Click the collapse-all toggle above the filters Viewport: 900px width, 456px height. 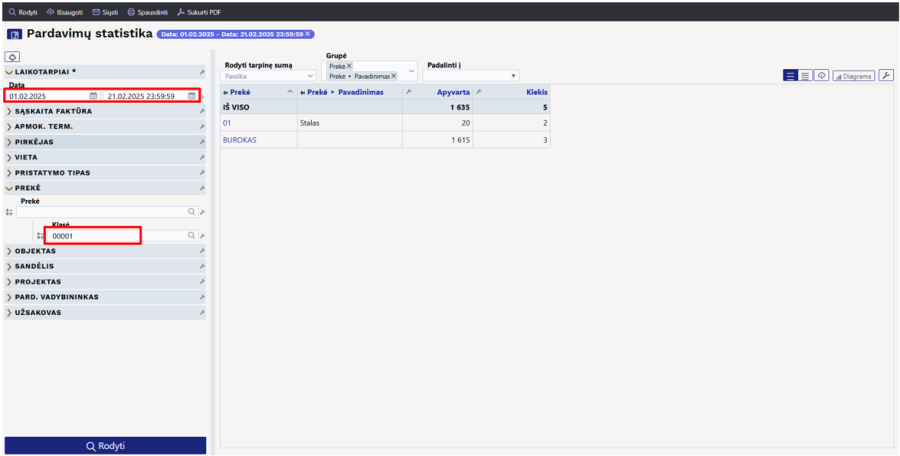(x=13, y=57)
